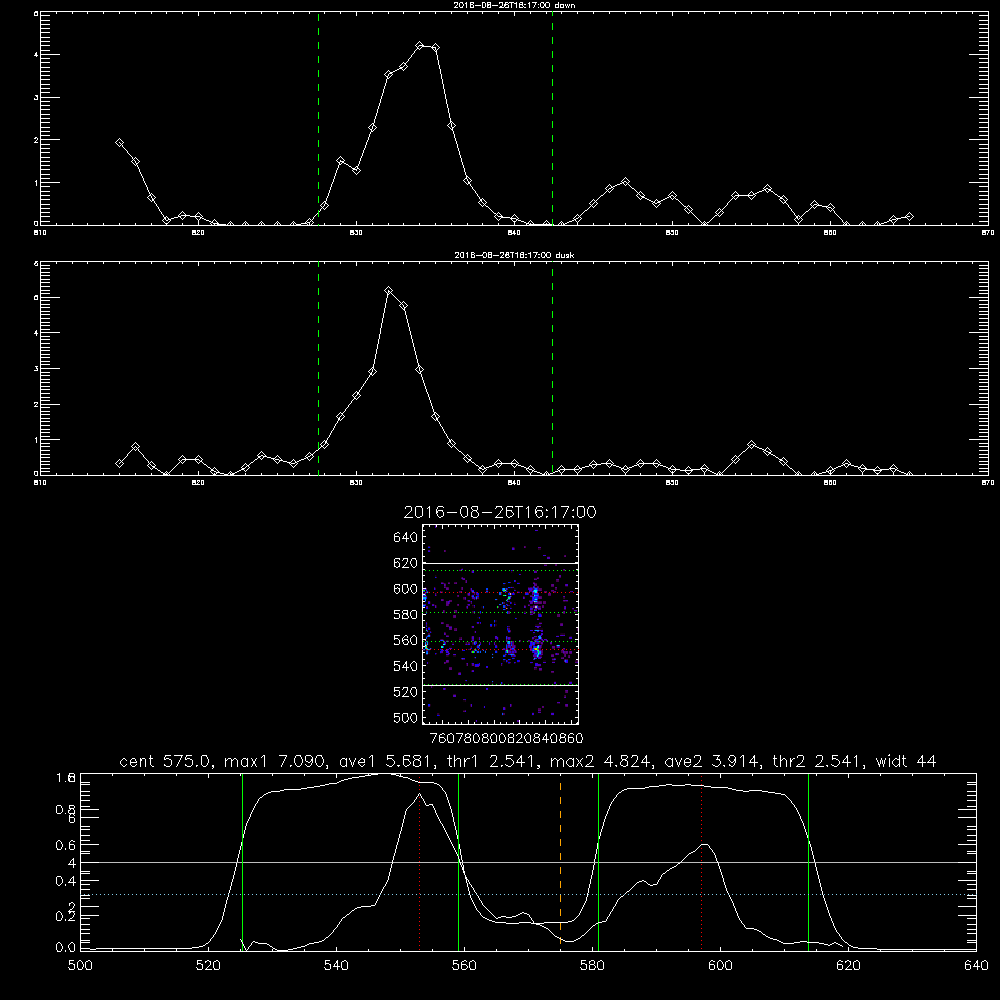Click the first diamond marker of the dawn curve
This screenshot has height=1000, width=1000.
tap(119, 143)
